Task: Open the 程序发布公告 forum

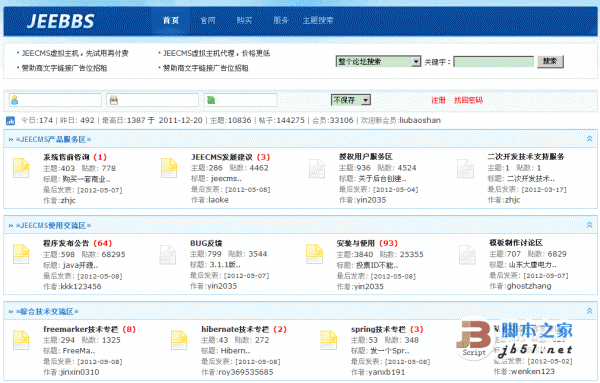Action: [66, 243]
